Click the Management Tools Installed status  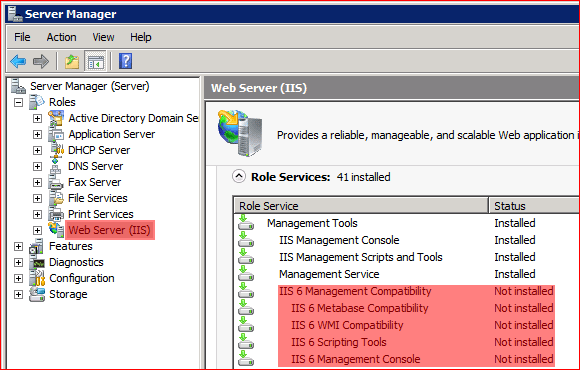(x=515, y=223)
